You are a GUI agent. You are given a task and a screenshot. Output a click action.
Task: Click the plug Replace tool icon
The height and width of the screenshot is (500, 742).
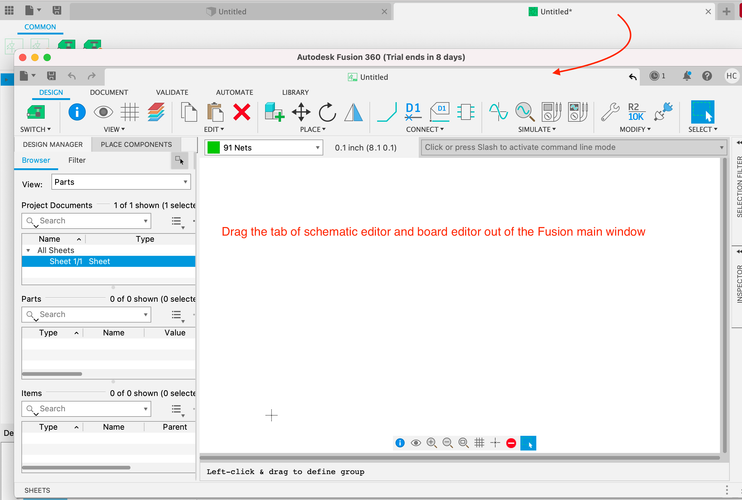click(x=663, y=112)
